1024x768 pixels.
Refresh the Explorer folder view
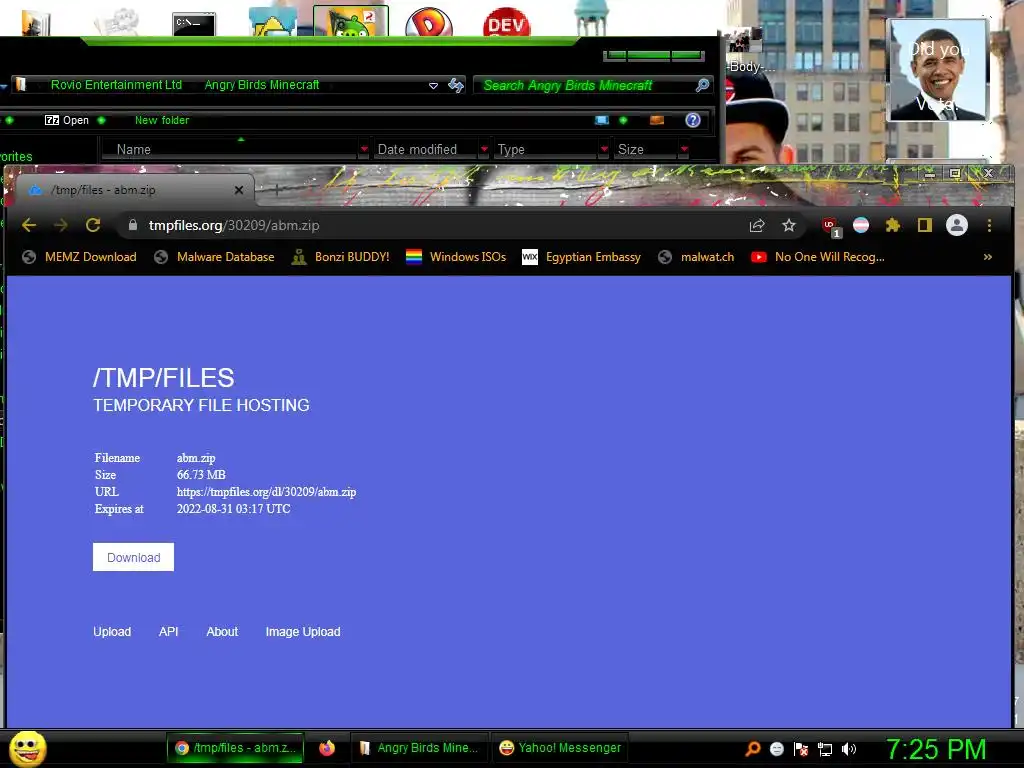(456, 86)
